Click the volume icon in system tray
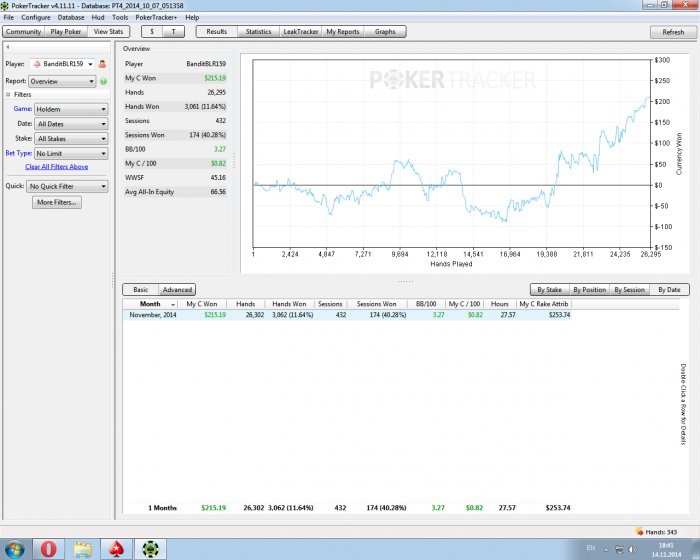This screenshot has height=560, width=700. pyautogui.click(x=632, y=549)
